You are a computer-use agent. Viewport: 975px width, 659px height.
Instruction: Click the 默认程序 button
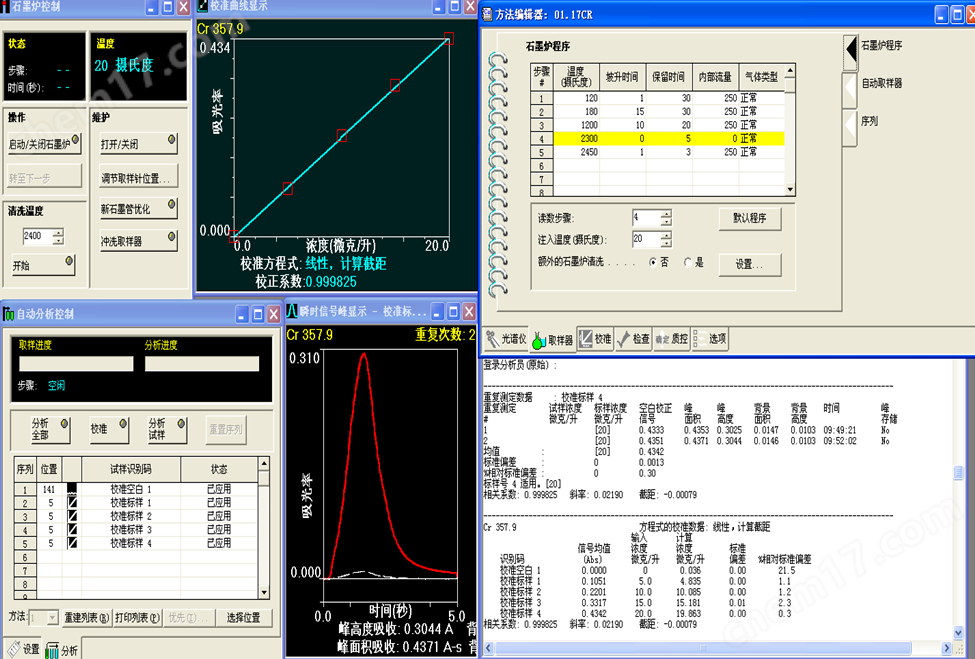point(749,217)
